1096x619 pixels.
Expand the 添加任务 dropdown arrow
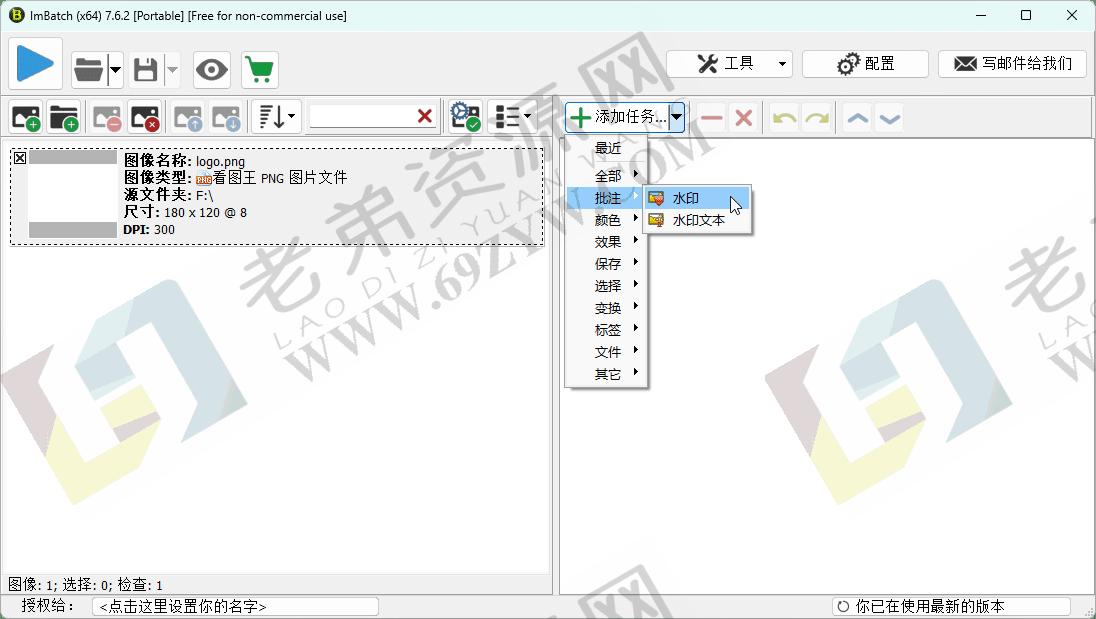677,117
